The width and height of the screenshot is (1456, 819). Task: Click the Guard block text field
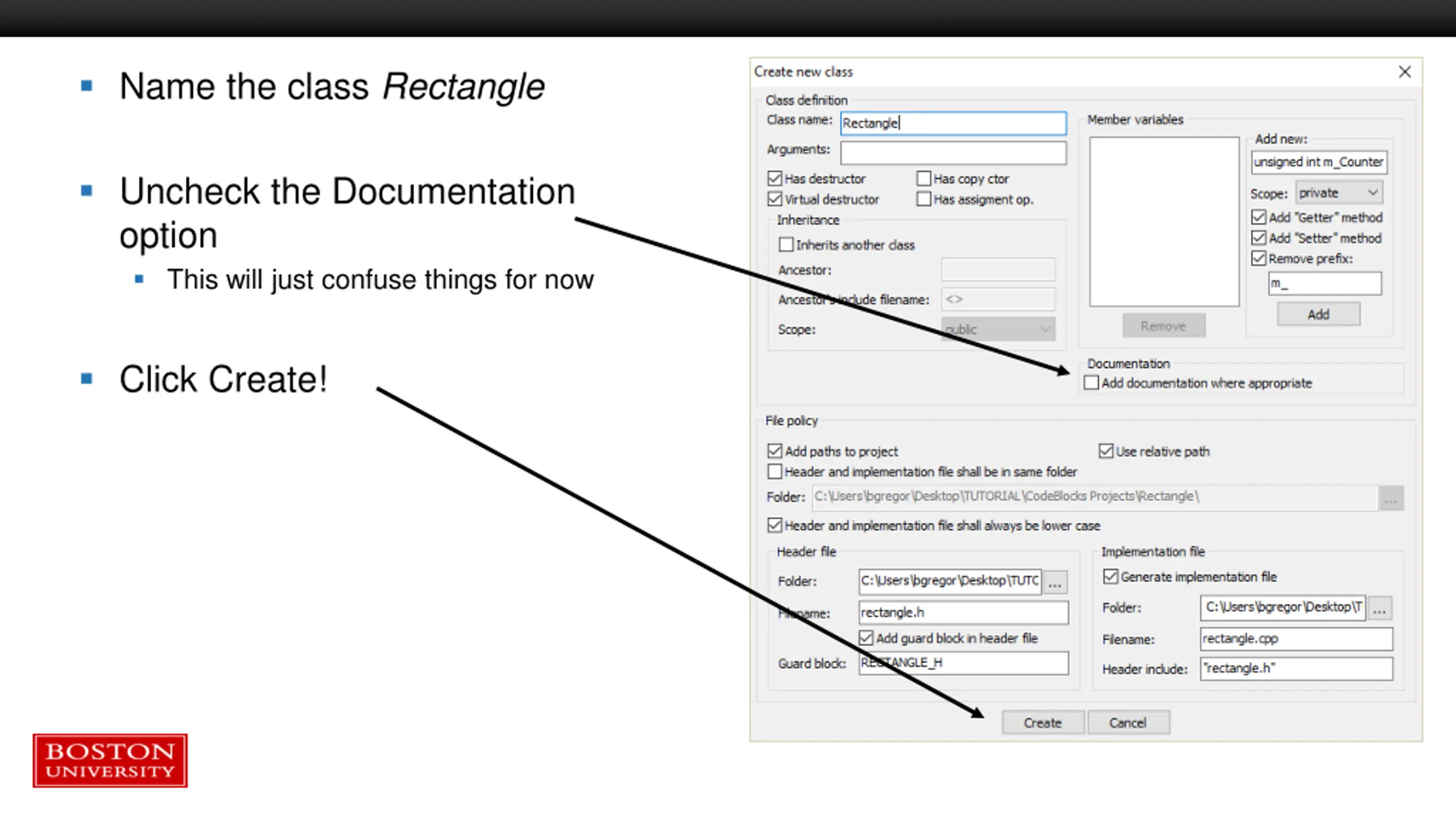[963, 663]
